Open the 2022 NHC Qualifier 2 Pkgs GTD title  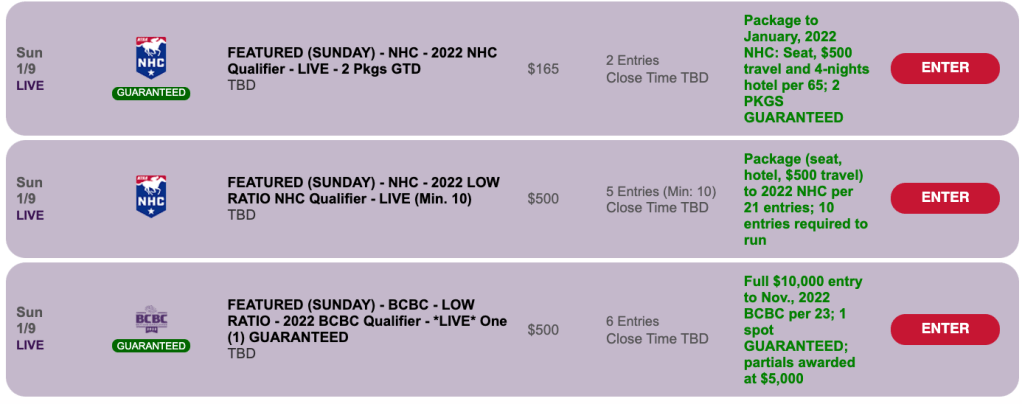point(362,60)
